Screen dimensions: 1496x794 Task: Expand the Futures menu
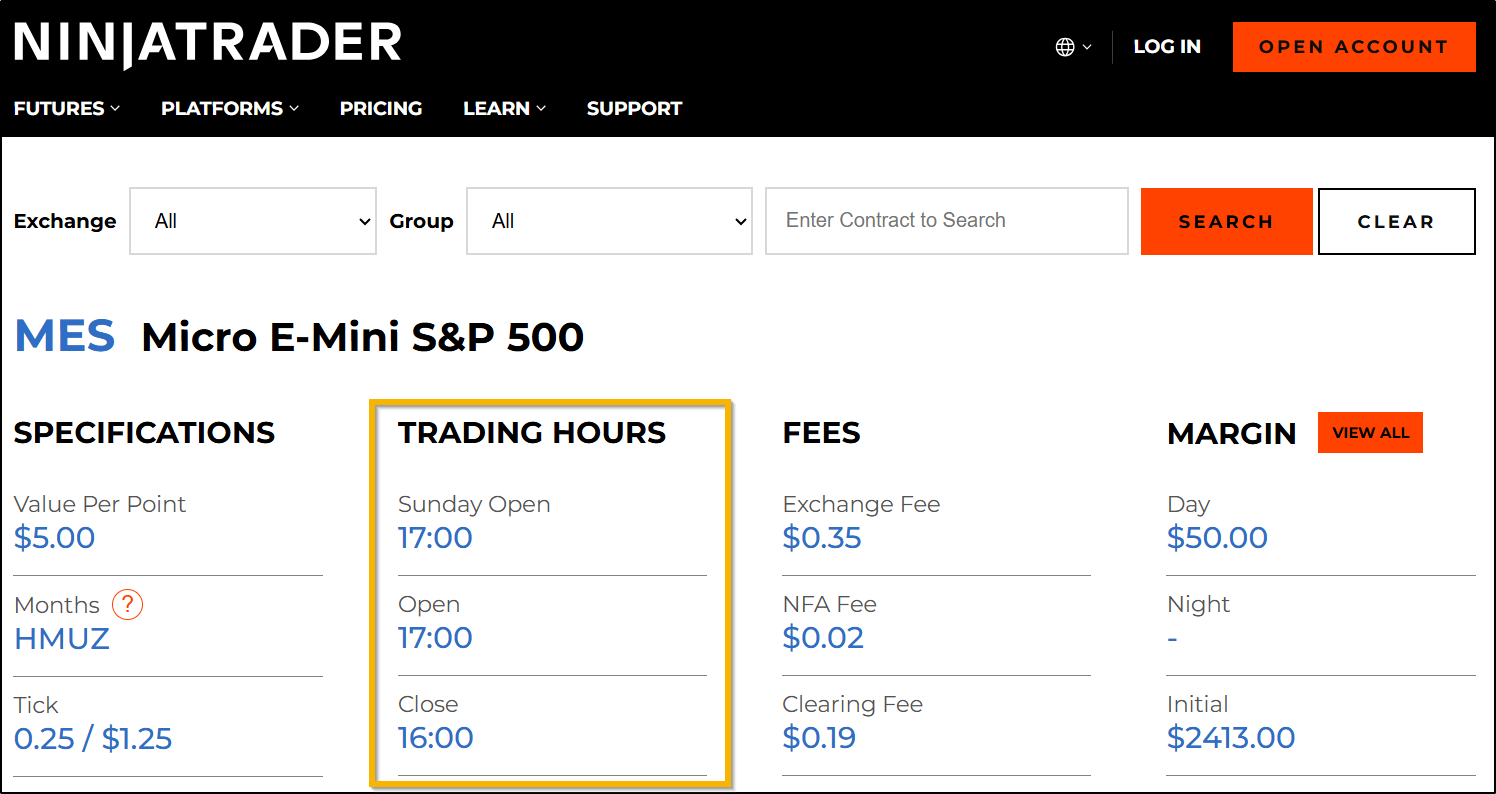pyautogui.click(x=66, y=108)
